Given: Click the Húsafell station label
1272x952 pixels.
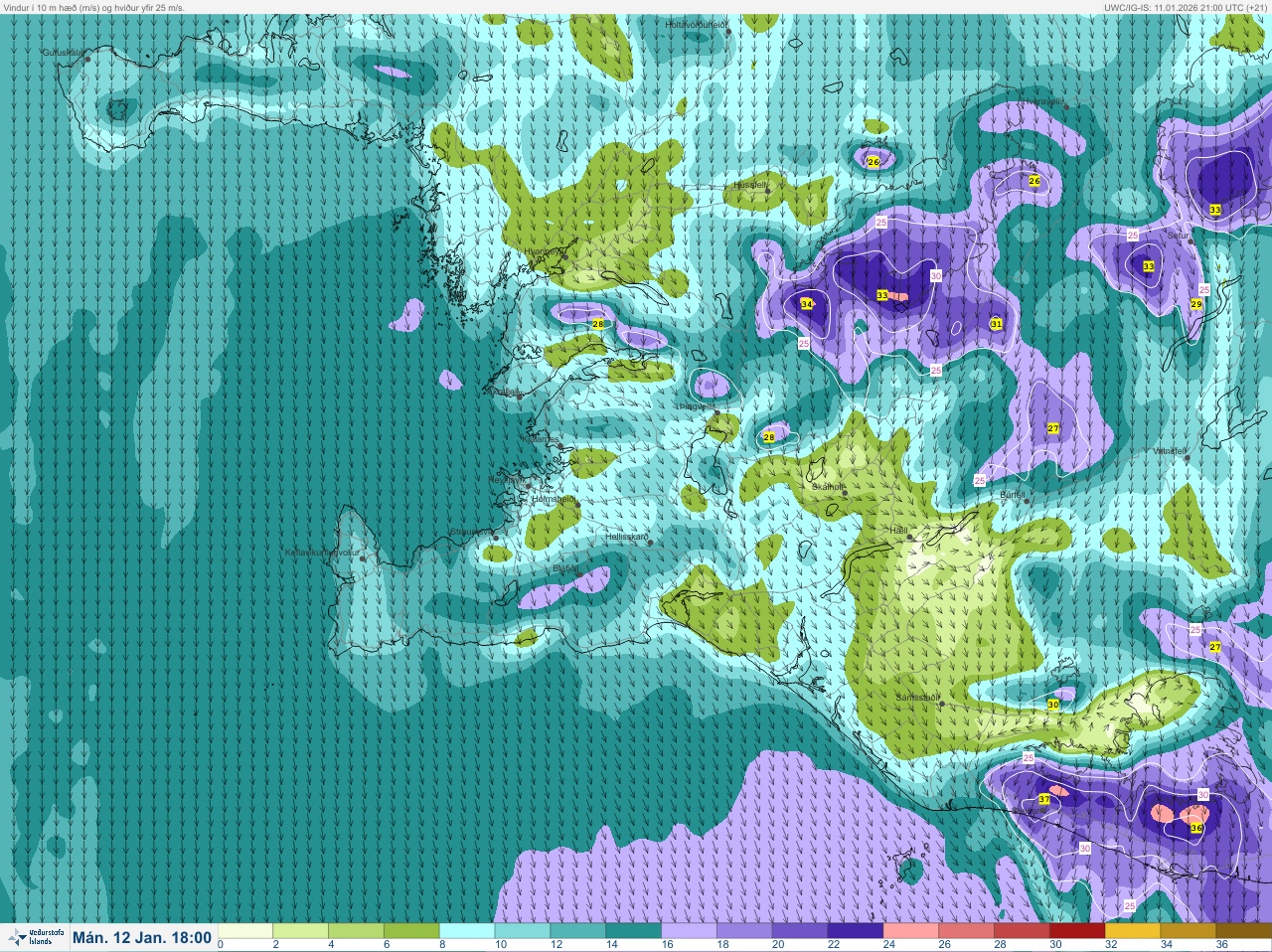Looking at the screenshot, I should coord(750,185).
